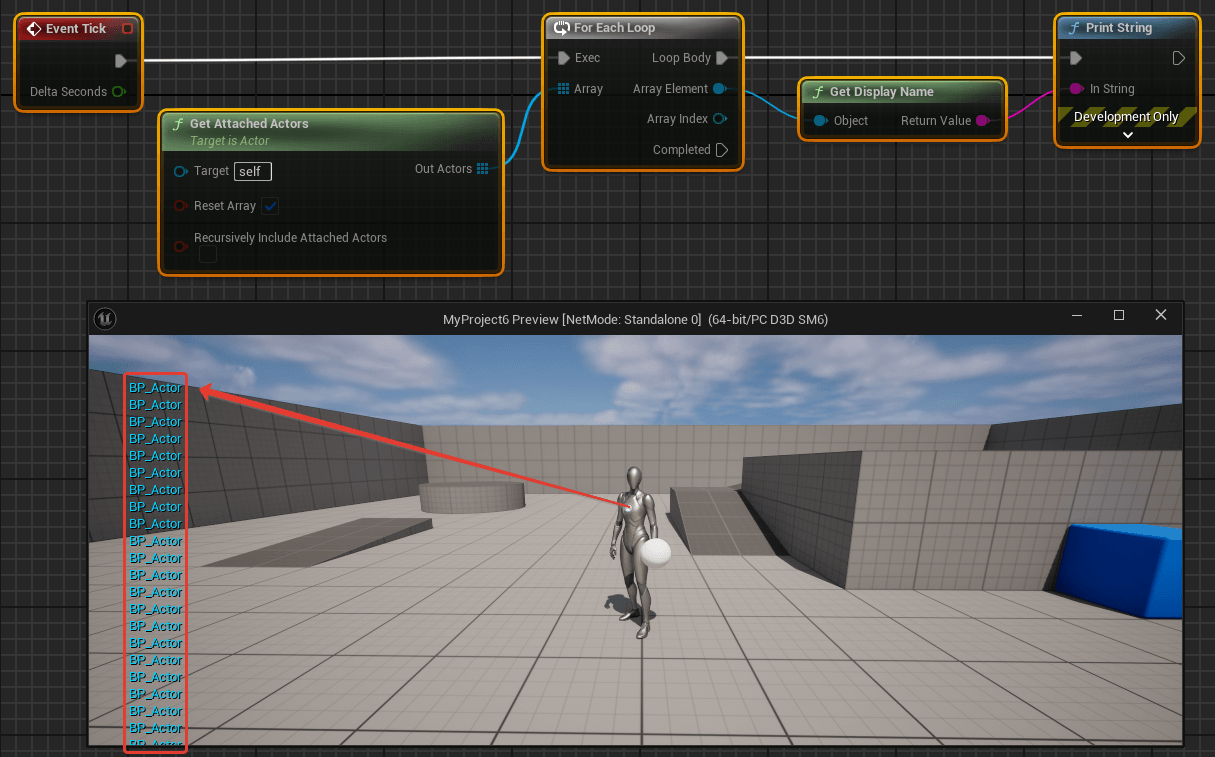Viewport: 1215px width, 757px height.
Task: Click the Development Only banner on Print String
Action: coord(1126,117)
